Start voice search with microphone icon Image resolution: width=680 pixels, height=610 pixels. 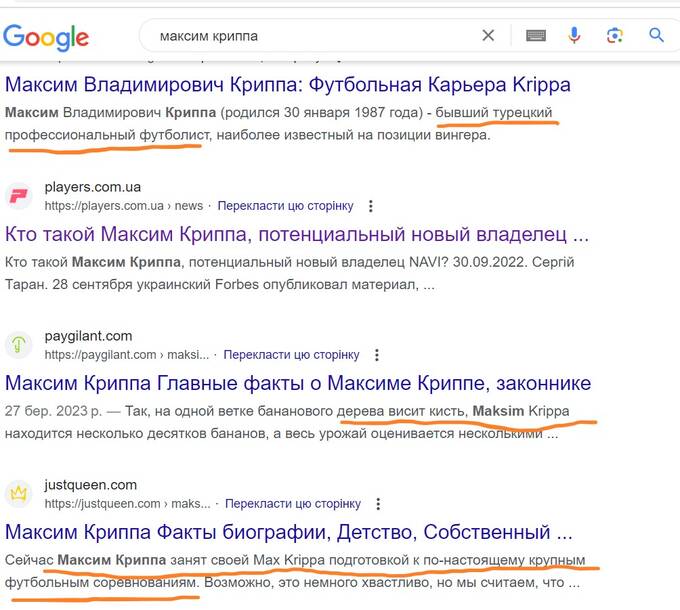575,36
